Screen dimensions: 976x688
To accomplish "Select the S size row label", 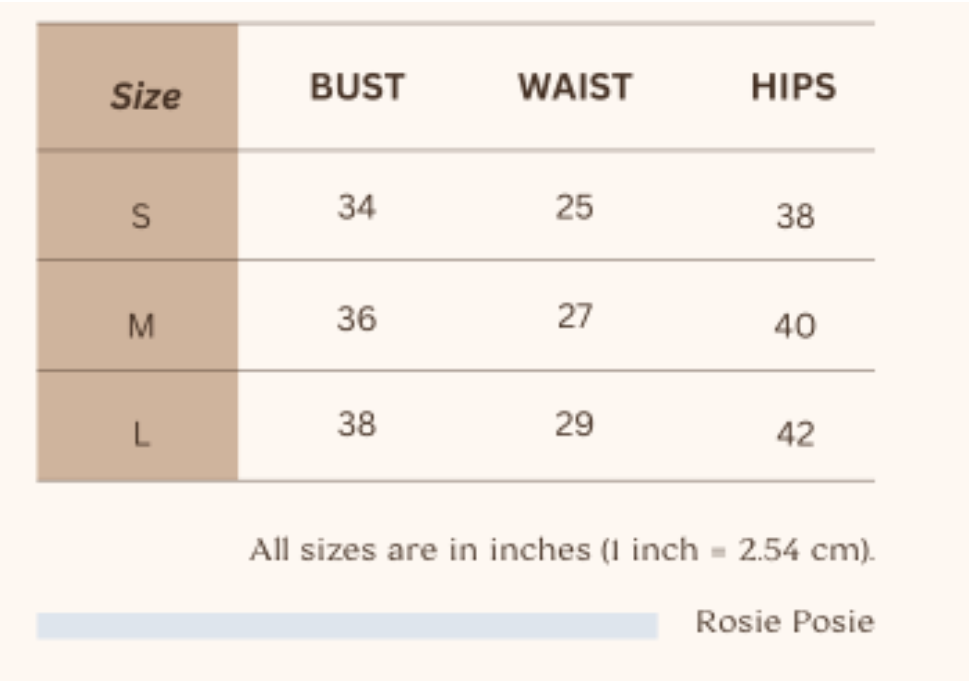I will (142, 216).
